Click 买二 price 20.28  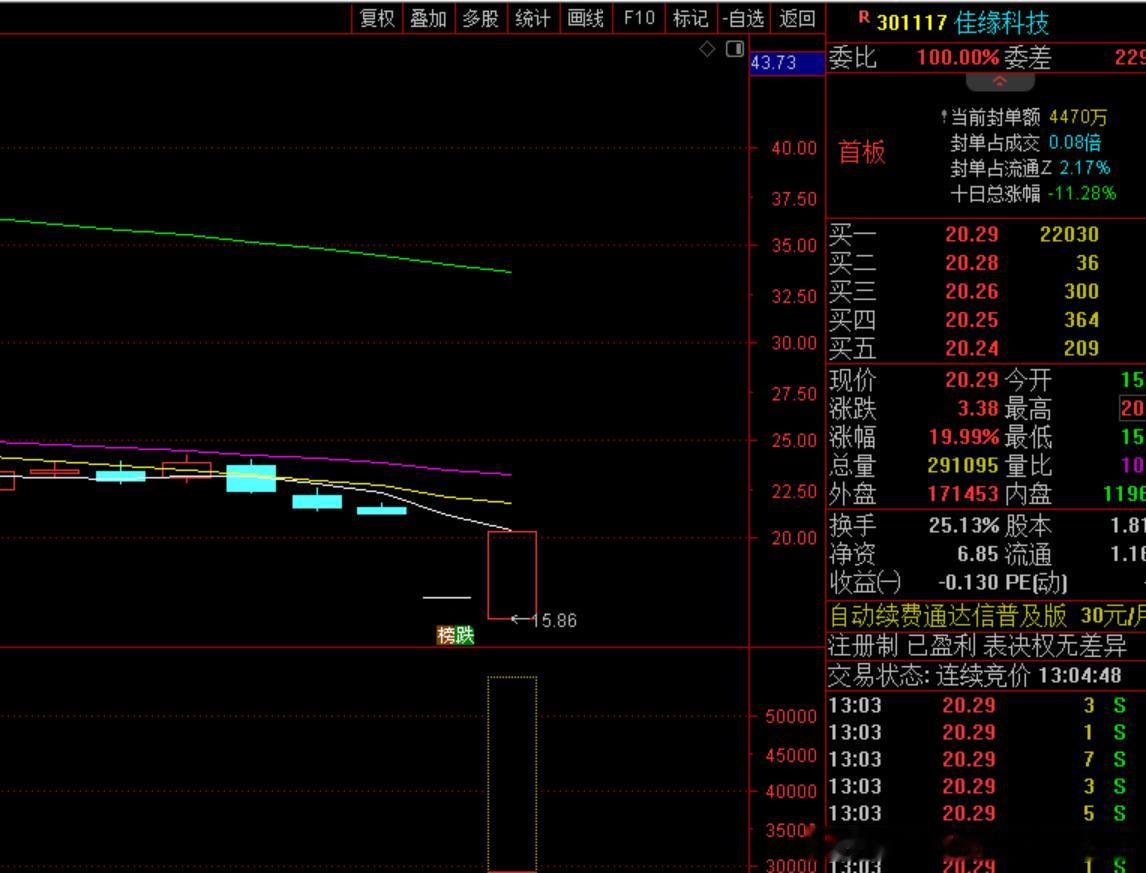click(971, 262)
